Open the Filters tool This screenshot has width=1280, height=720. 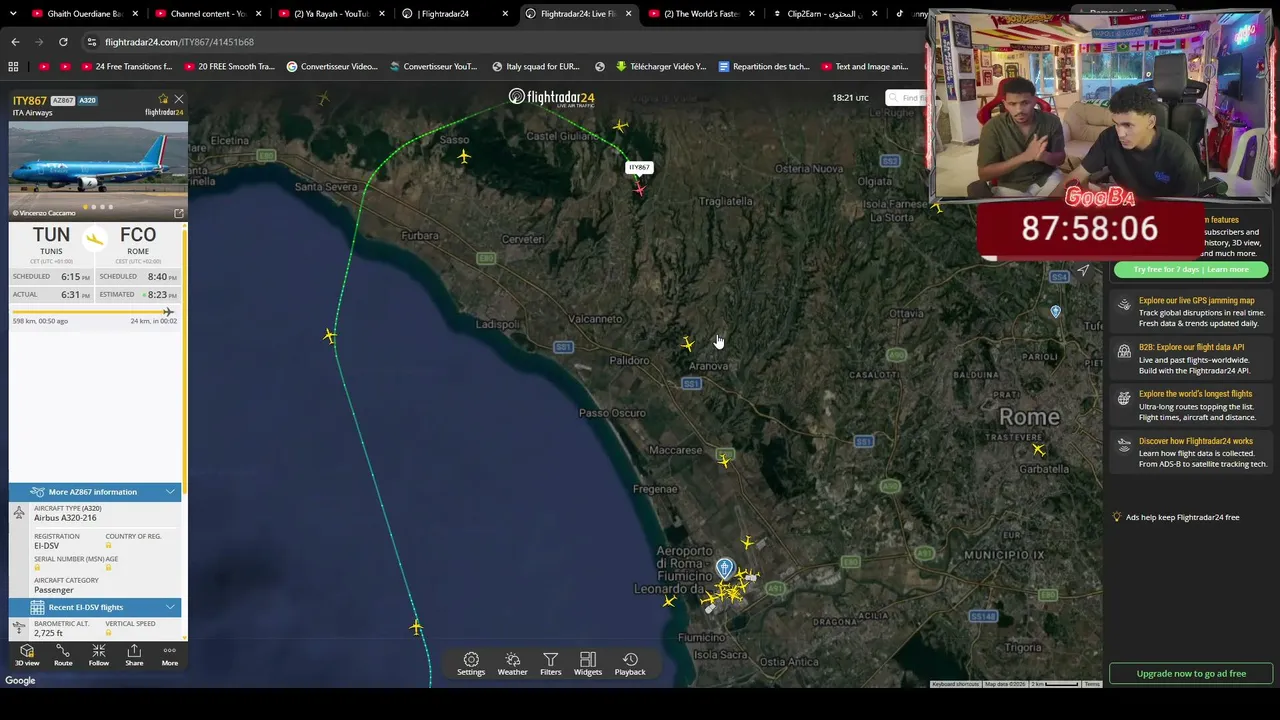click(x=551, y=664)
